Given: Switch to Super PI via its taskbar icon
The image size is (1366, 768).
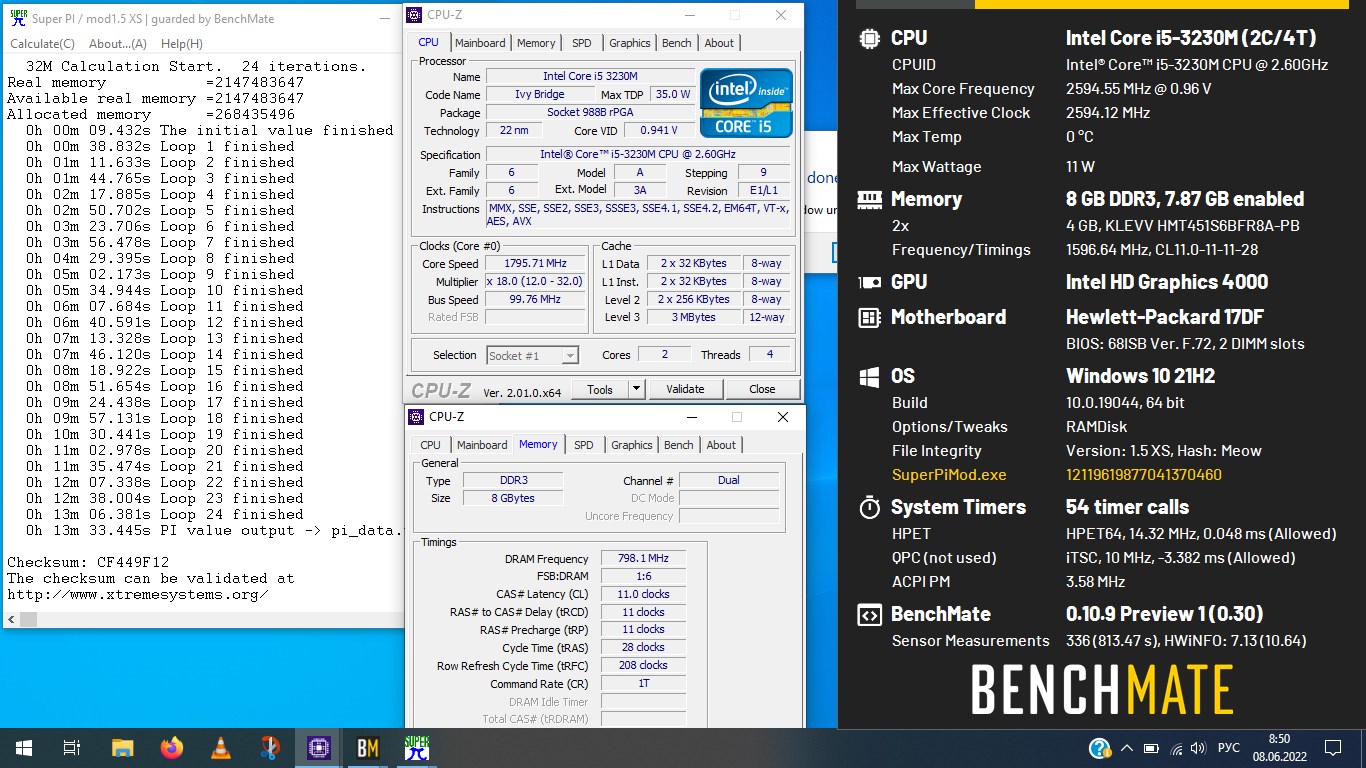Looking at the screenshot, I should coord(417,747).
